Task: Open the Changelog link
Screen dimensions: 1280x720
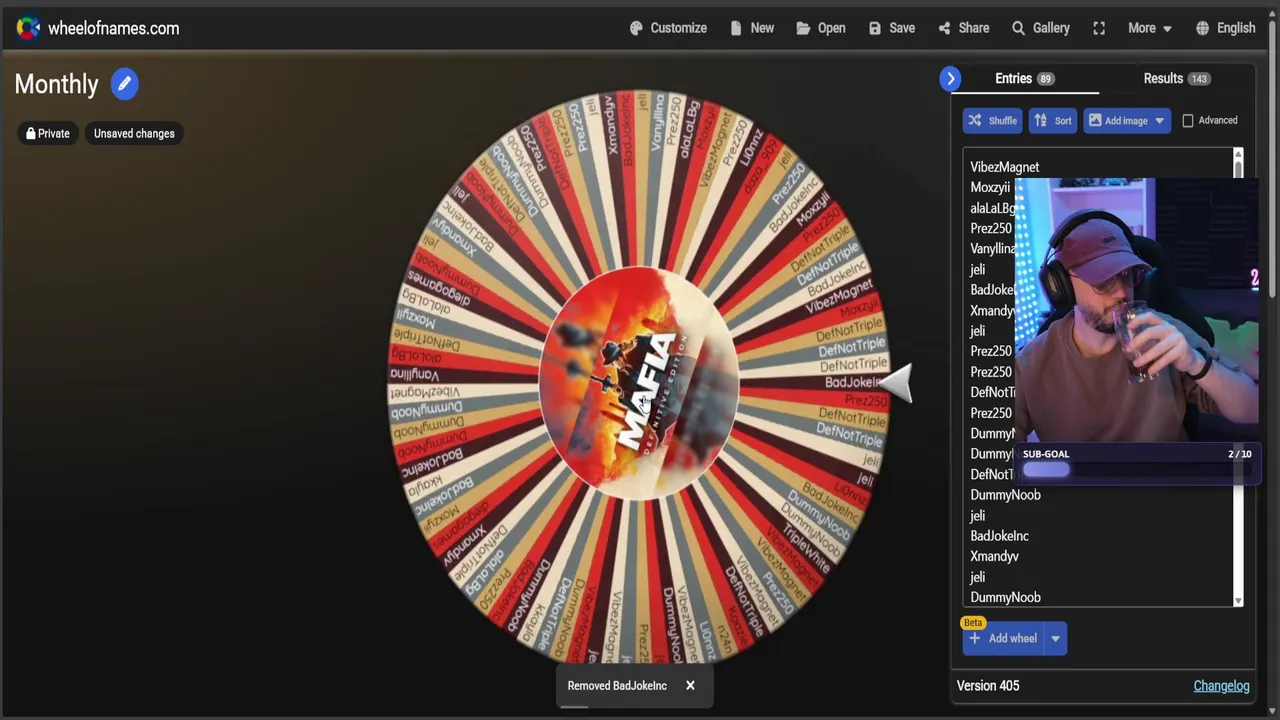Action: [x=1221, y=685]
